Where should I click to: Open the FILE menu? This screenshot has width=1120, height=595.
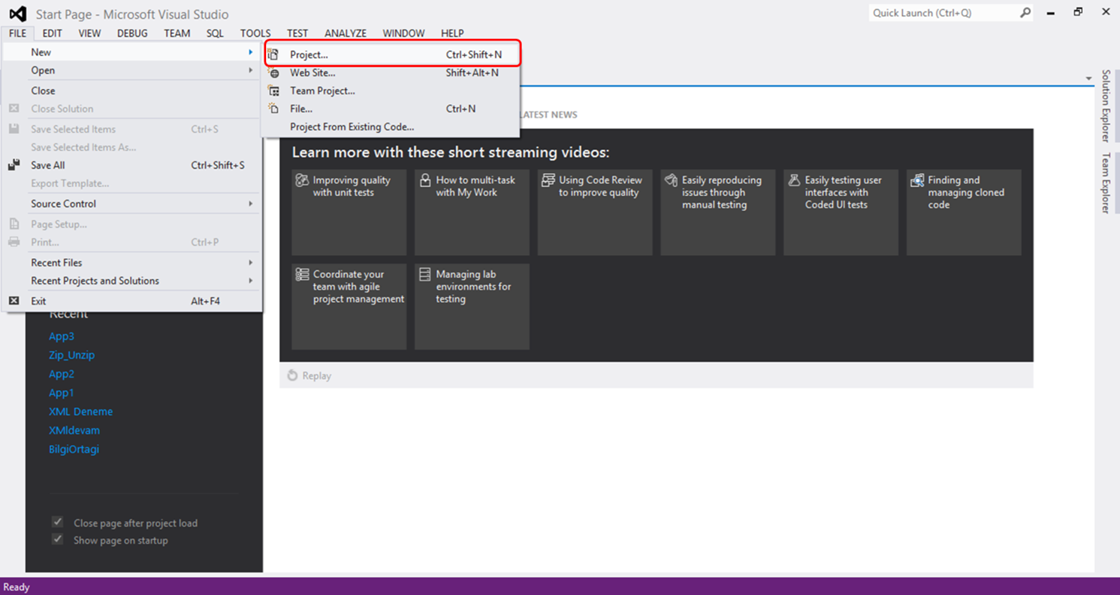coord(18,33)
